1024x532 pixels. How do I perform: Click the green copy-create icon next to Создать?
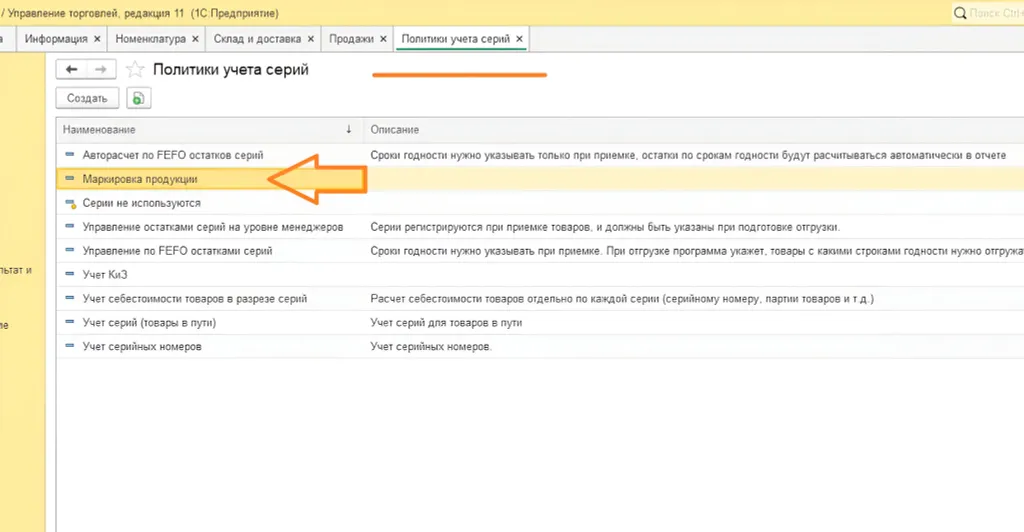pyautogui.click(x=138, y=98)
